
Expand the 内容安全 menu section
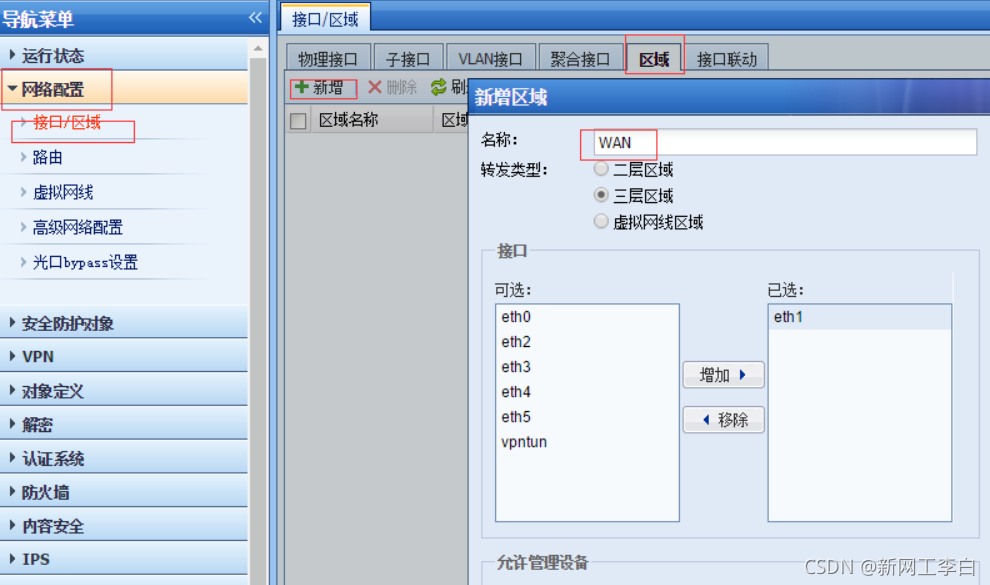click(x=124, y=526)
